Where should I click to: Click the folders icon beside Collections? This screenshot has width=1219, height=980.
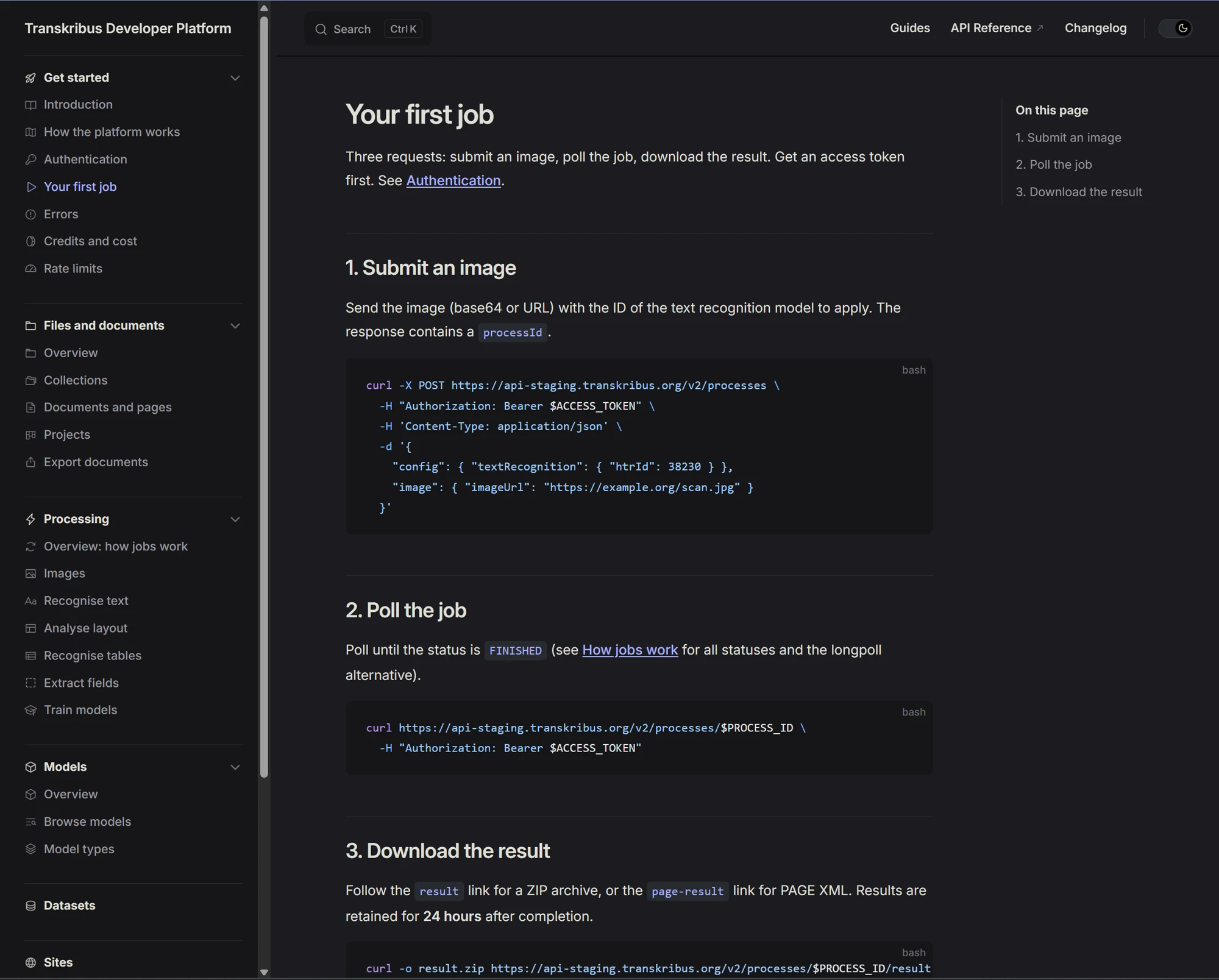[x=30, y=380]
